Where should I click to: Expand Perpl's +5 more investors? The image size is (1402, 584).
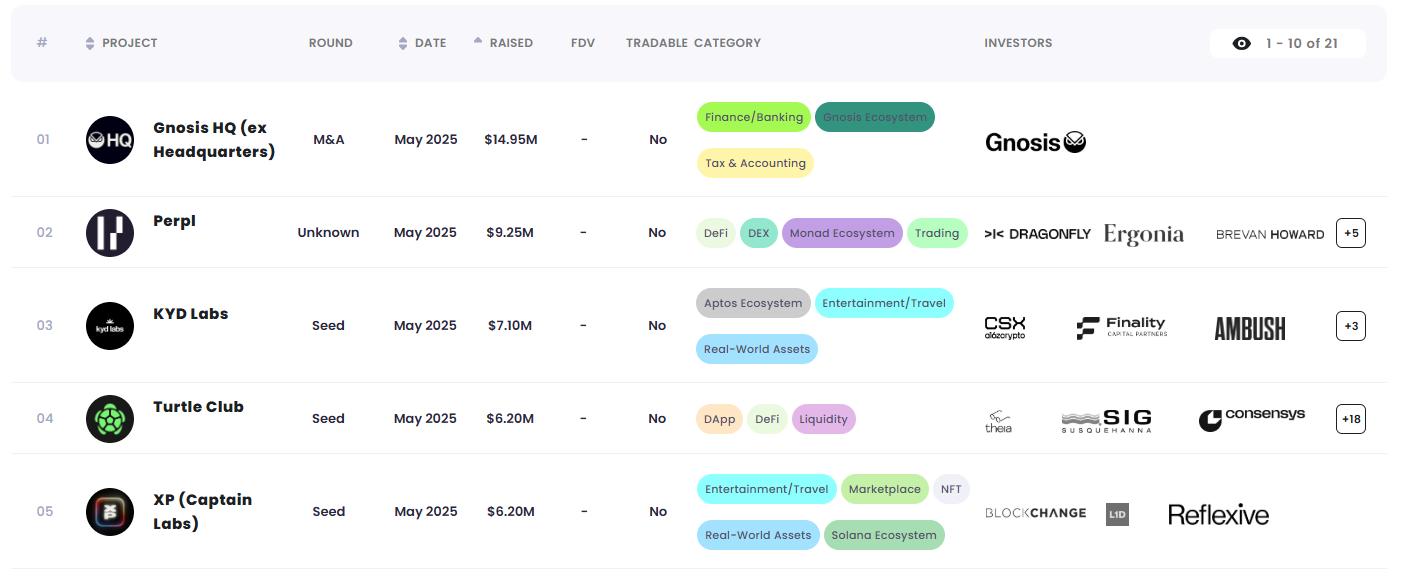(1351, 233)
